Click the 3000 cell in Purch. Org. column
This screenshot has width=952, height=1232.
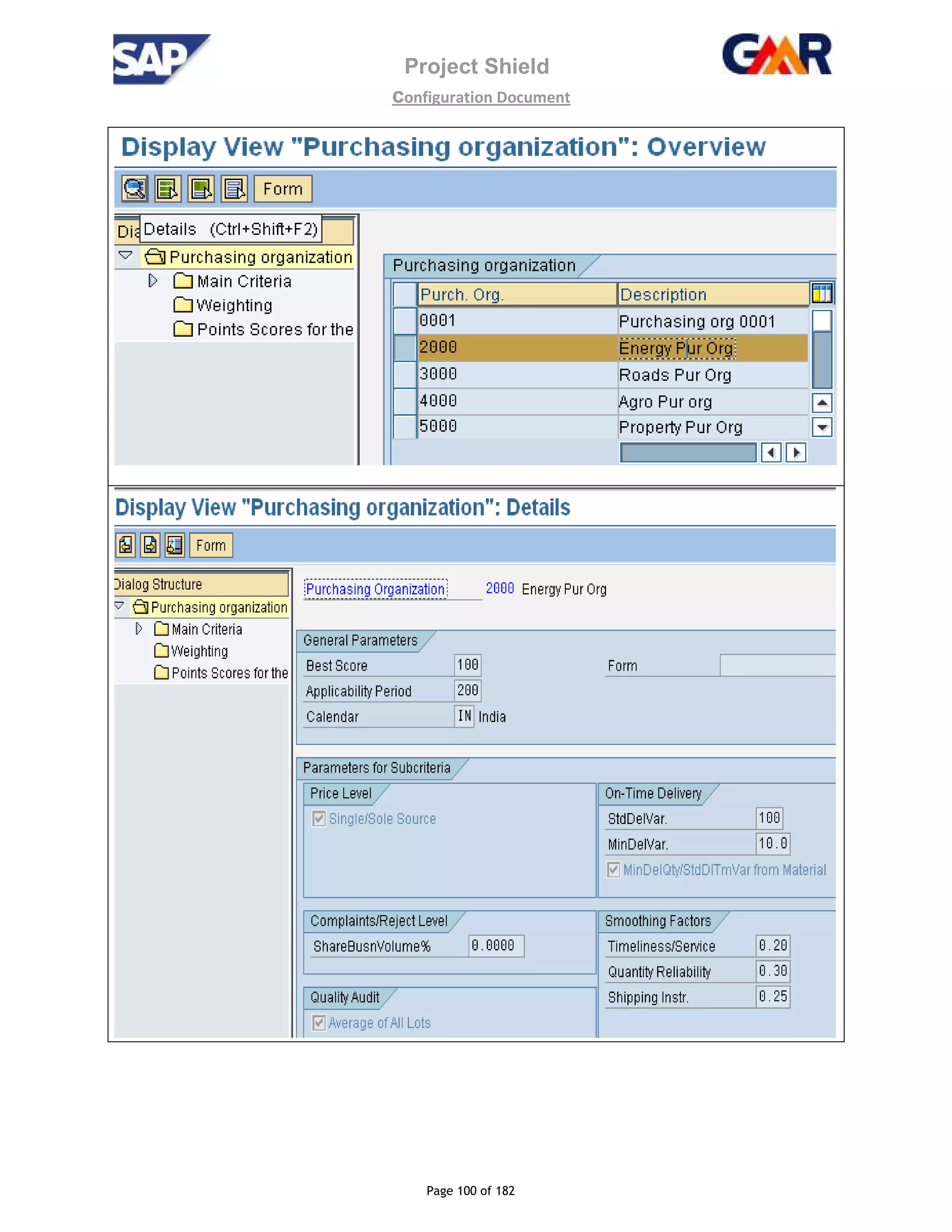tap(517, 374)
